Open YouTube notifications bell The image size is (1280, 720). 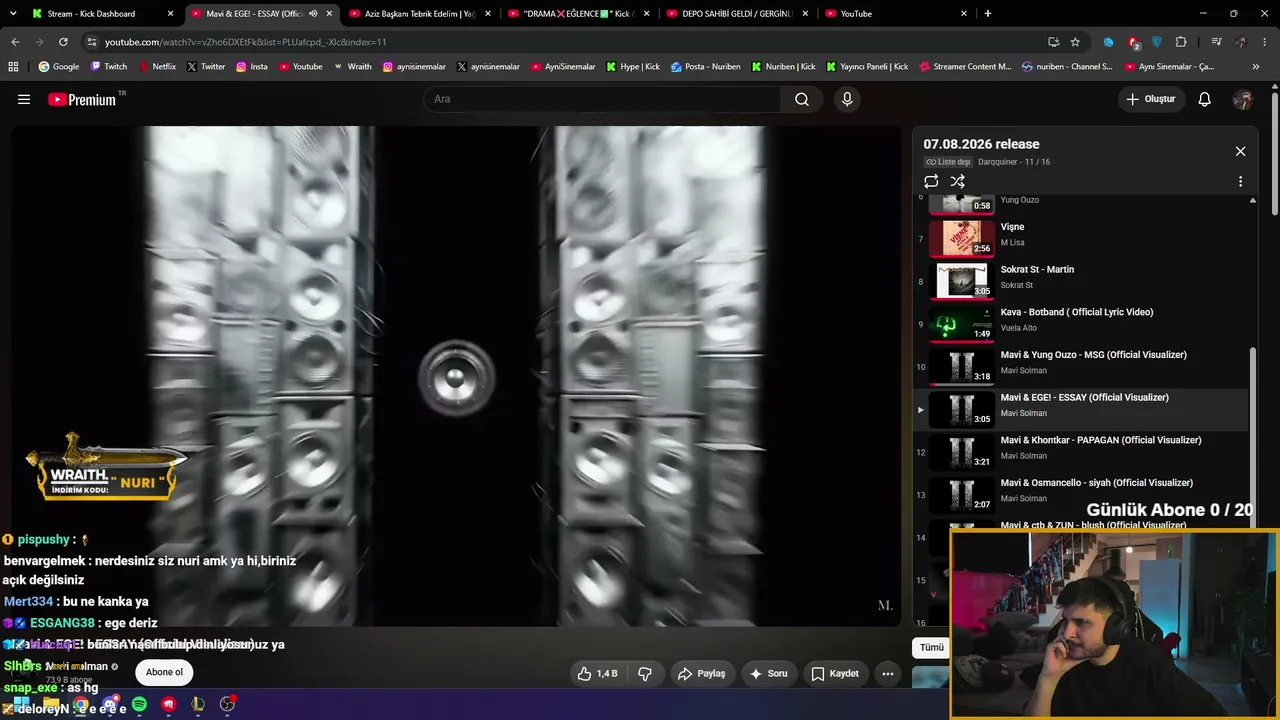1205,99
